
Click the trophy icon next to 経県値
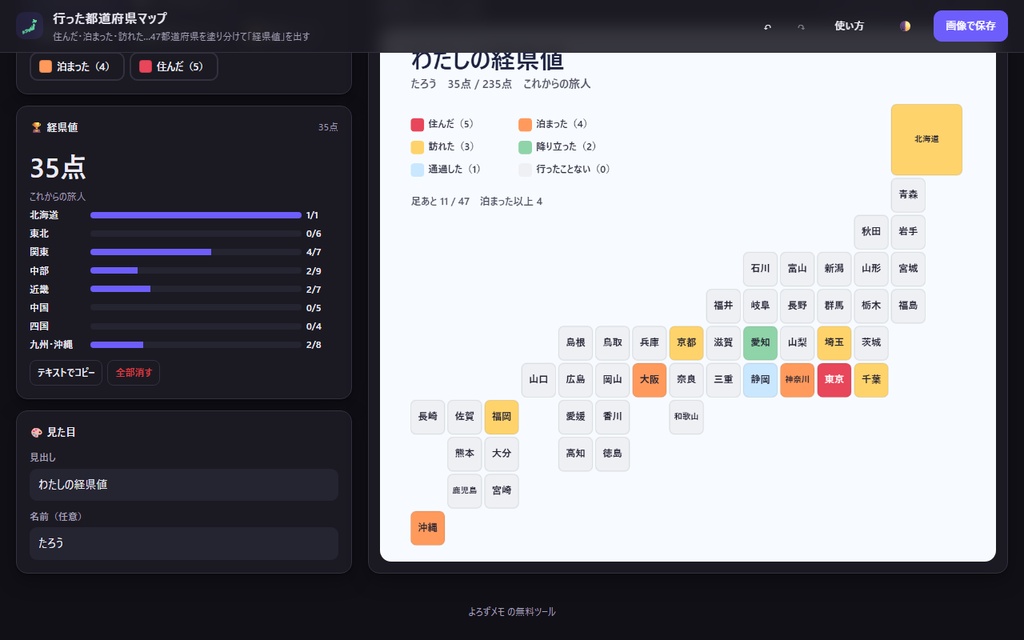click(x=37, y=127)
